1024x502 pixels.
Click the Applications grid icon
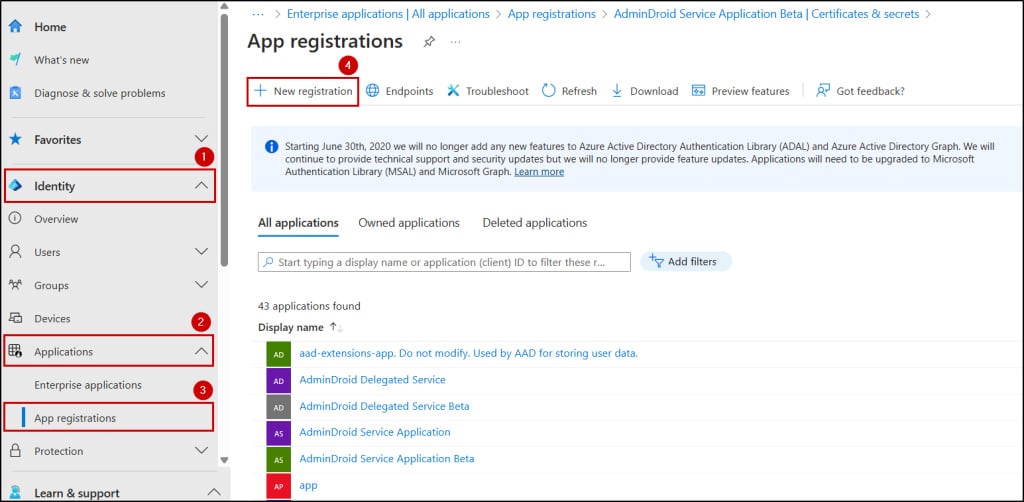coord(15,351)
